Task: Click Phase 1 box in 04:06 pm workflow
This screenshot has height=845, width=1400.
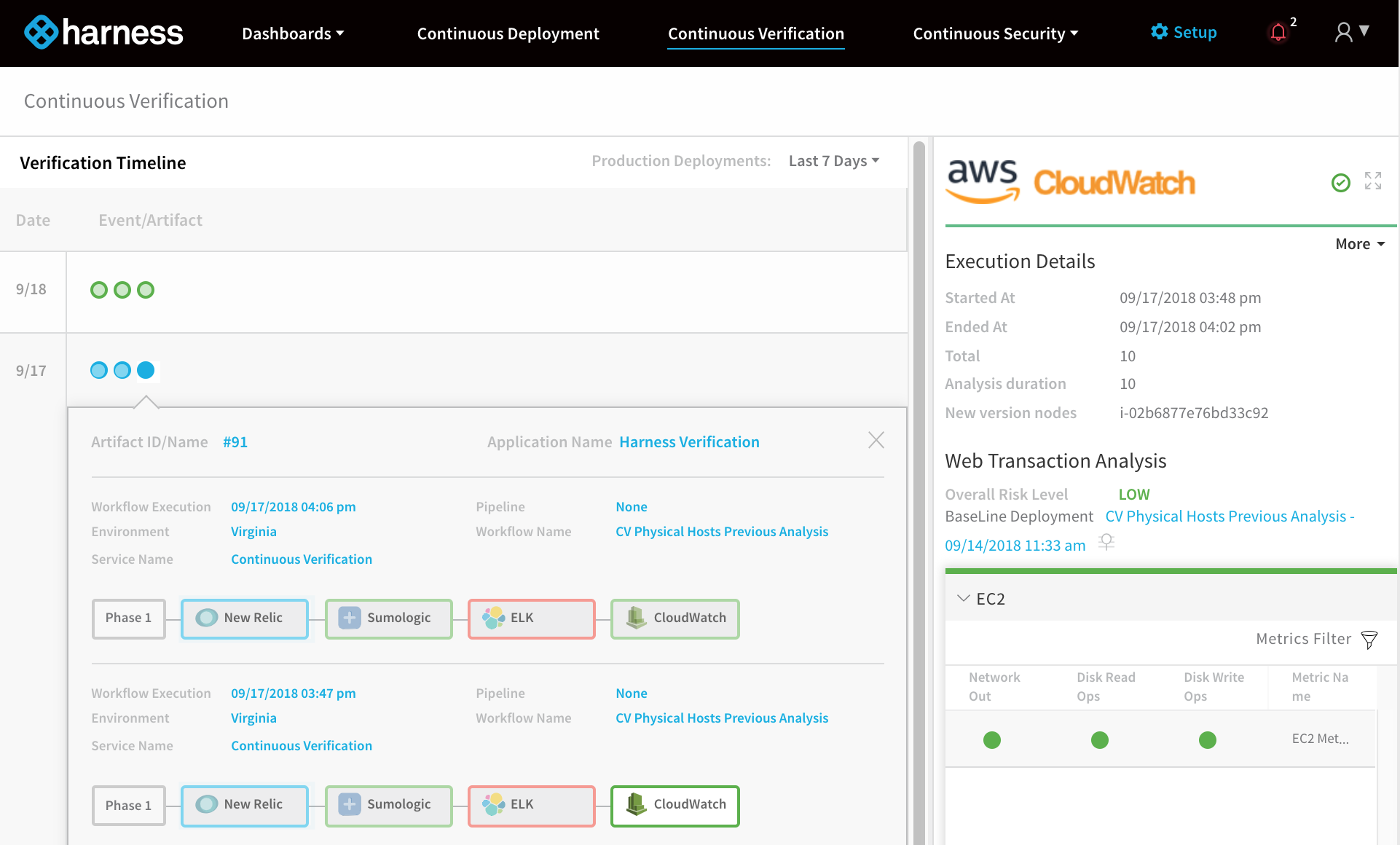Action: [129, 618]
